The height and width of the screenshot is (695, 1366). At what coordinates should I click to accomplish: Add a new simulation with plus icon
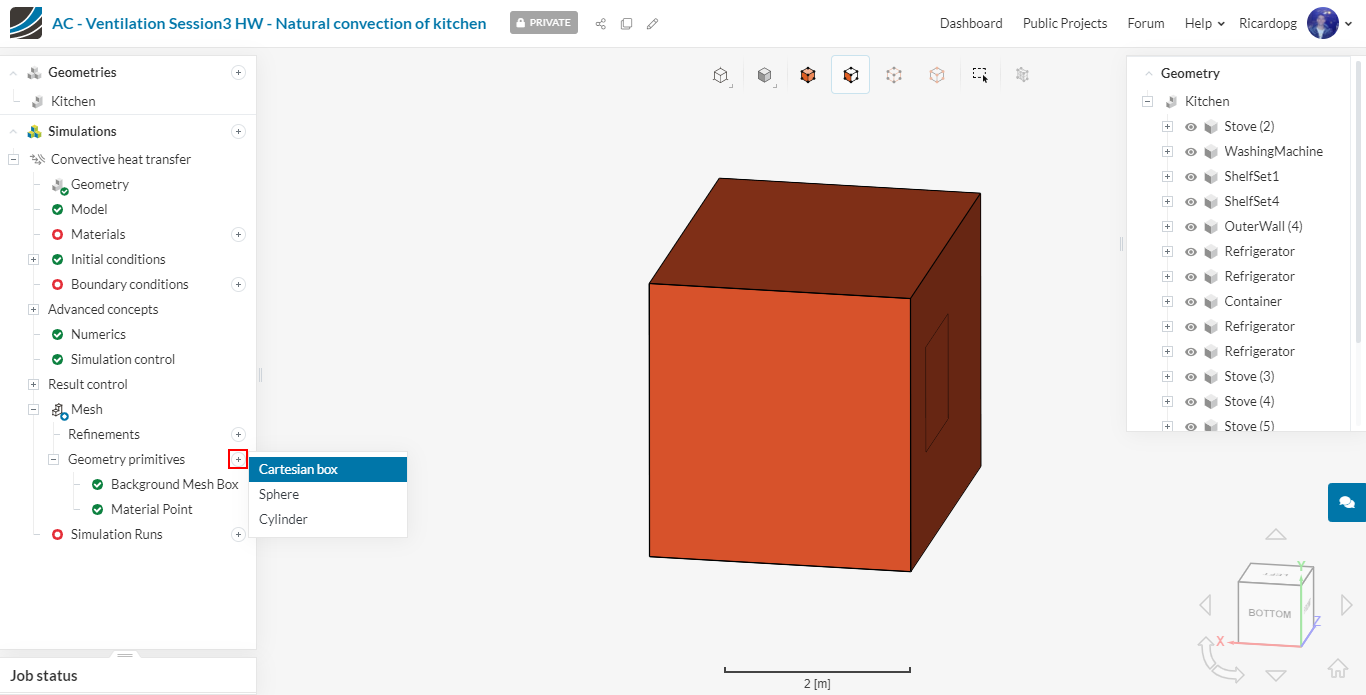tap(238, 131)
